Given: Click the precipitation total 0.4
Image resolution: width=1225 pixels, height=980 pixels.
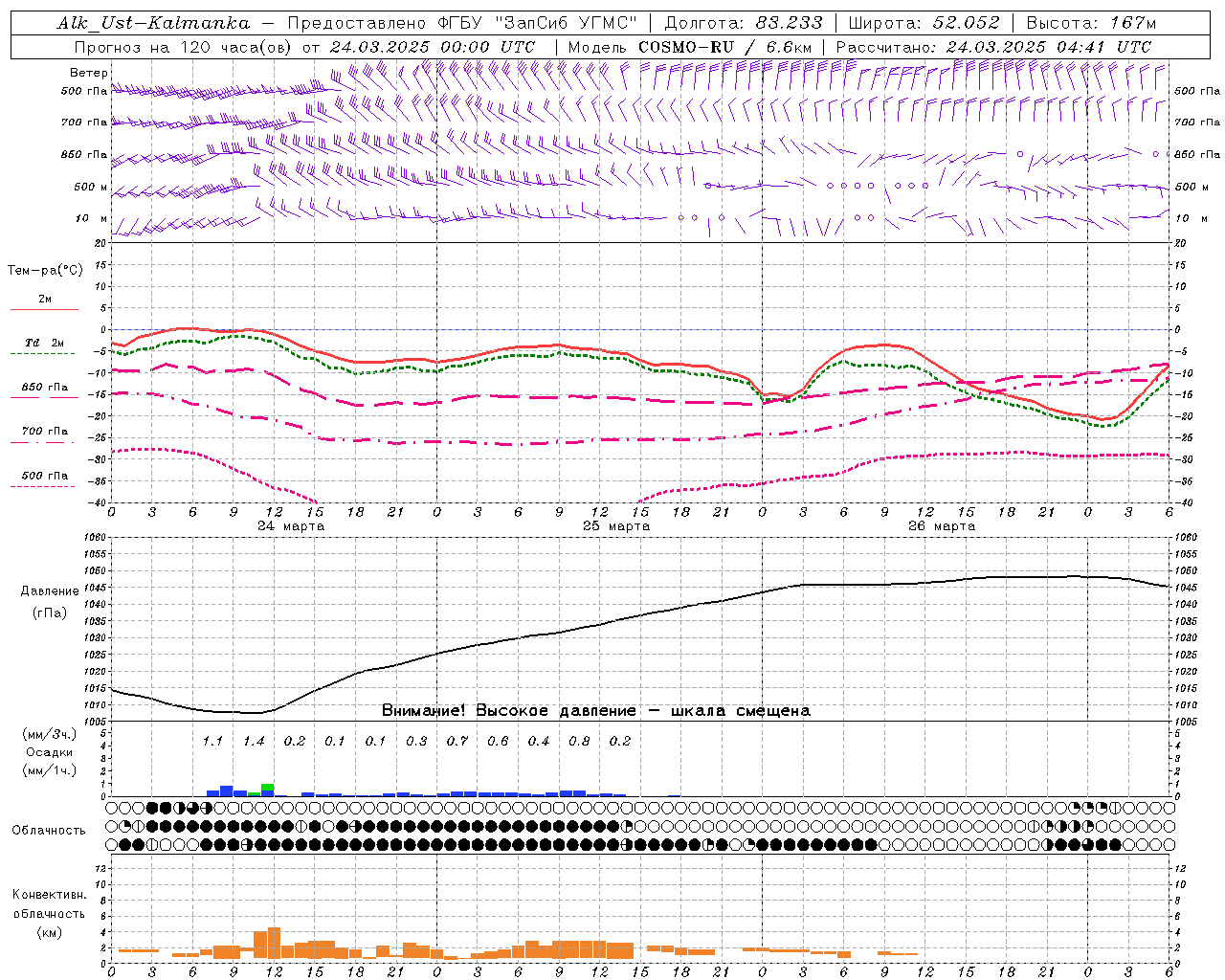Looking at the screenshot, I should [x=539, y=741].
